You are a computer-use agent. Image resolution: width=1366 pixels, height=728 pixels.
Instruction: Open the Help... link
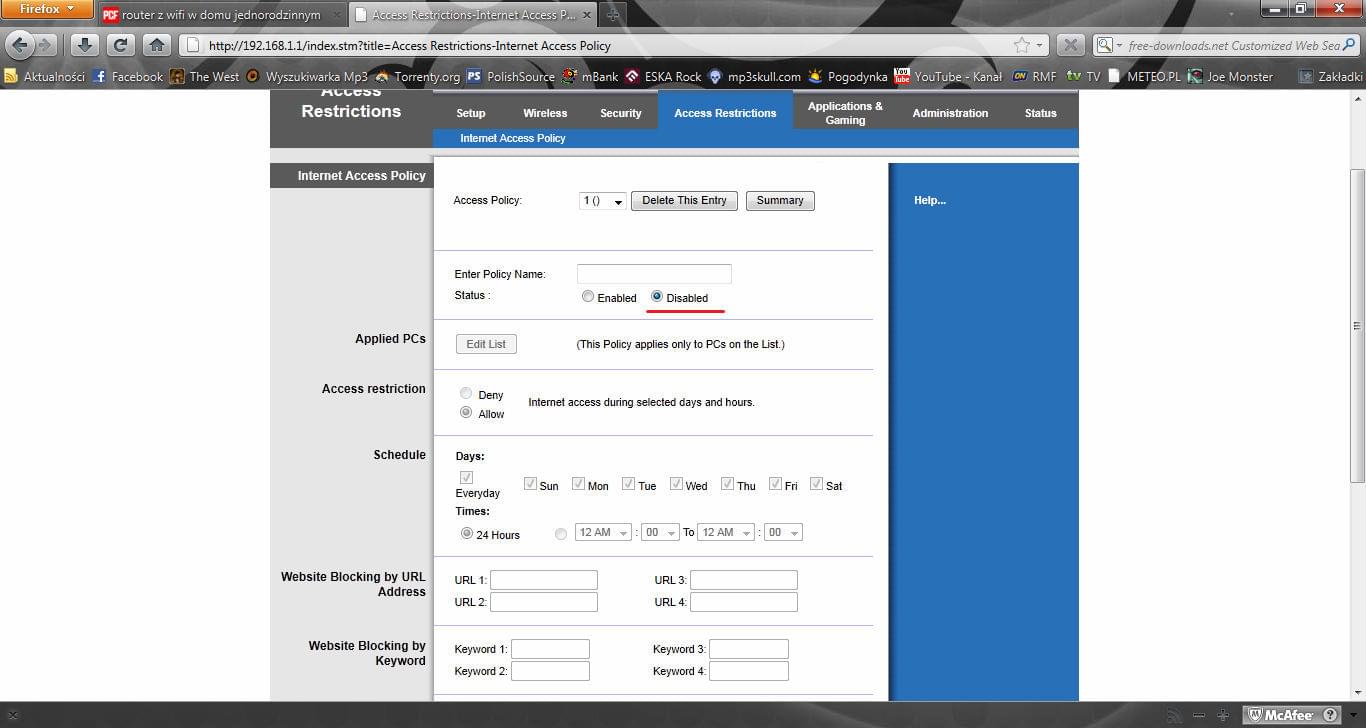click(930, 201)
